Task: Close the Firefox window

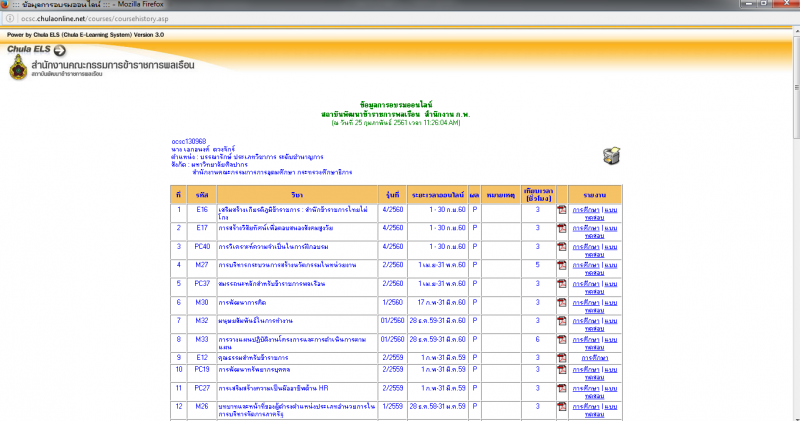Action: [x=786, y=4]
